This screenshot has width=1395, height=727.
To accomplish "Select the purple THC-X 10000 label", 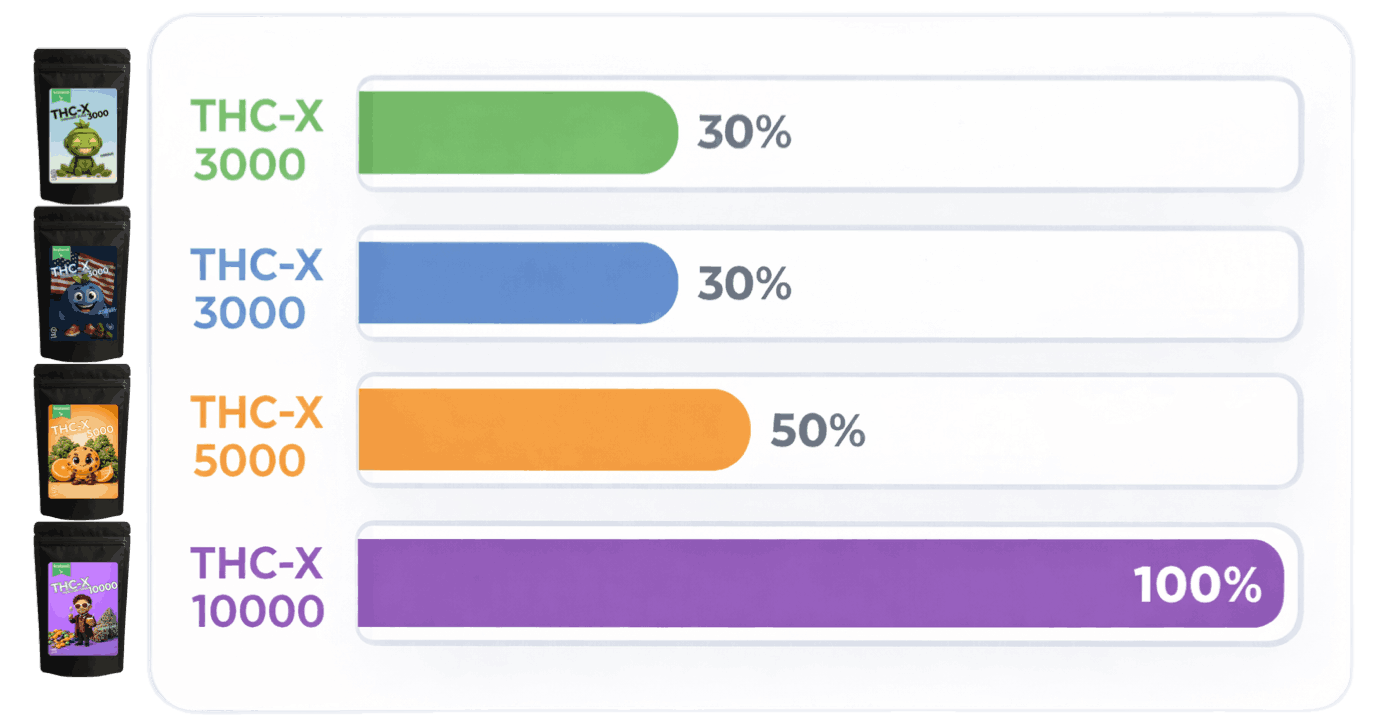I will (x=258, y=587).
